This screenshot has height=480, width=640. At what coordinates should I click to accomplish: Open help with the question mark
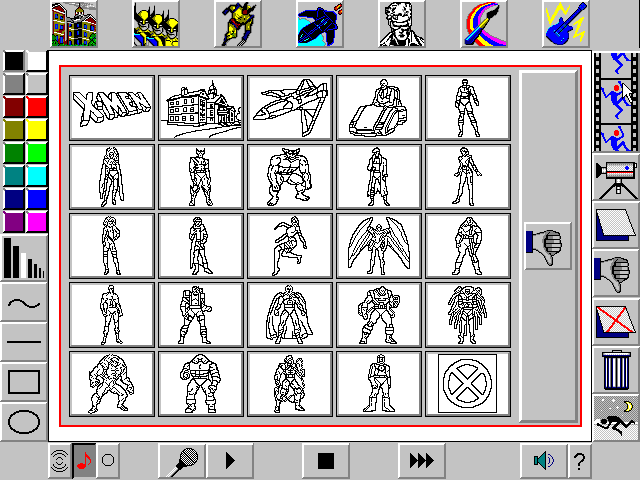[x=579, y=461]
